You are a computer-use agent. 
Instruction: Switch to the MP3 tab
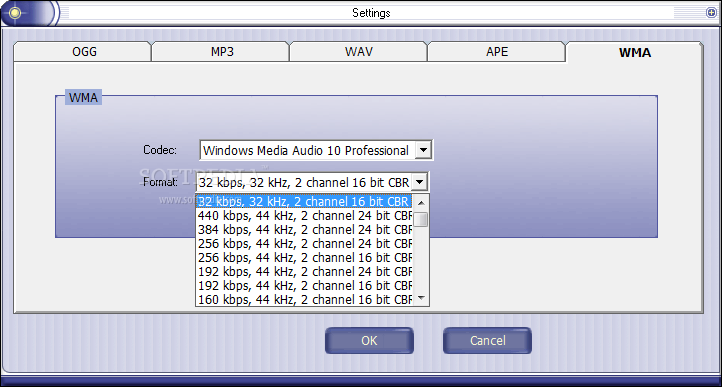[220, 51]
